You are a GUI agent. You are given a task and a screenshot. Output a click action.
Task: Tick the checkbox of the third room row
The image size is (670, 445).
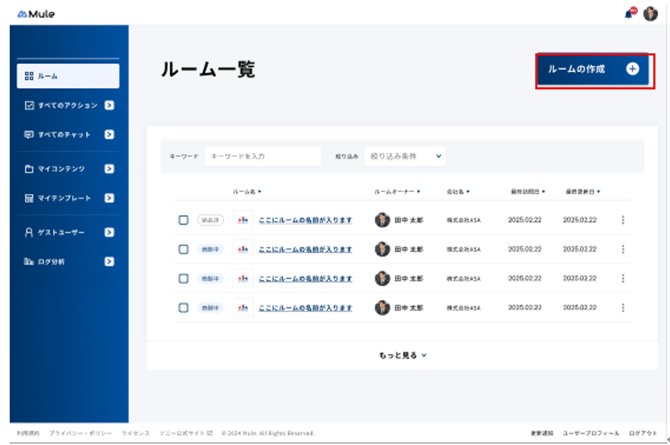coord(183,278)
